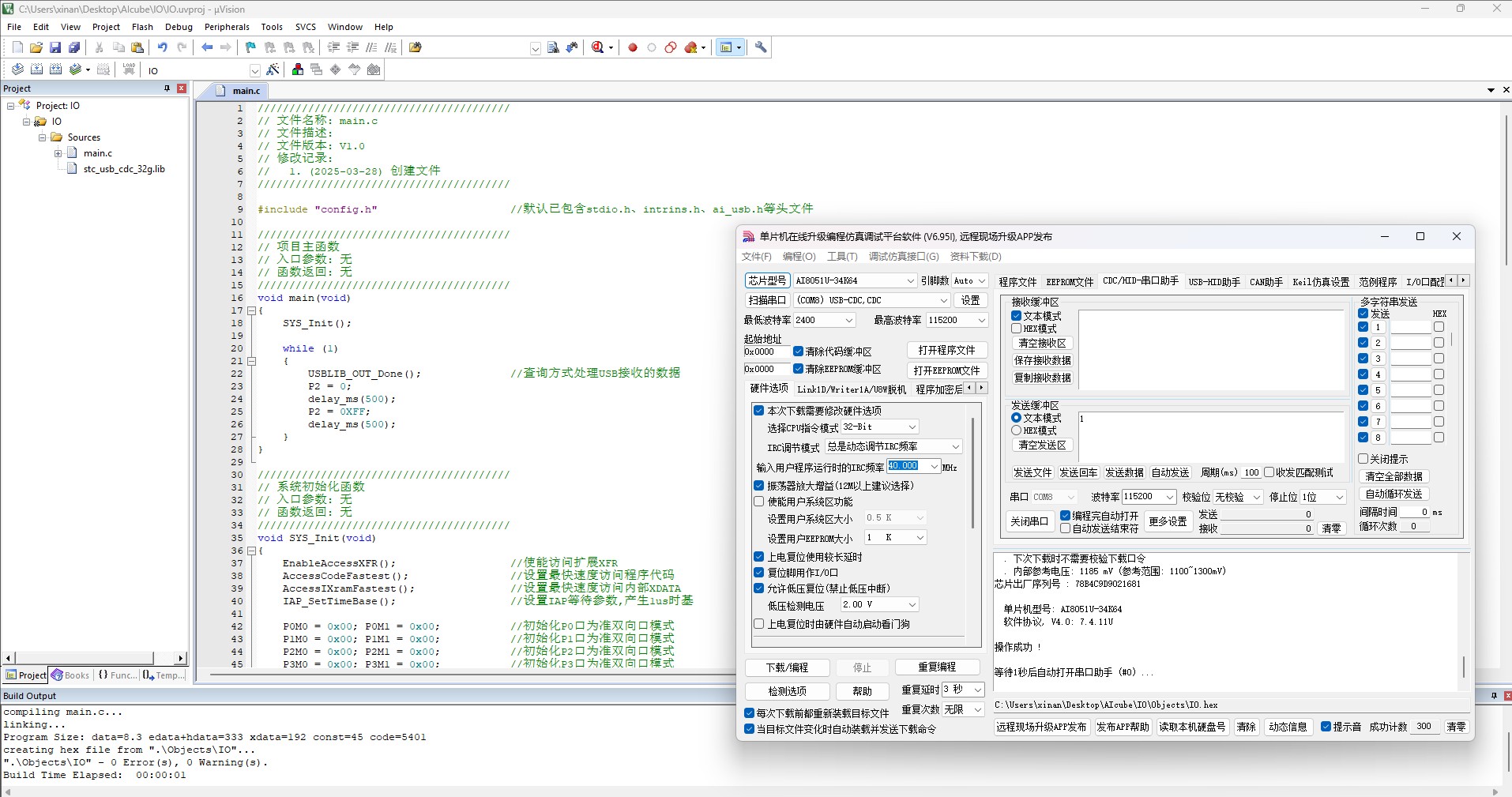
Task: Open the Peripherals menu
Action: pyautogui.click(x=227, y=27)
